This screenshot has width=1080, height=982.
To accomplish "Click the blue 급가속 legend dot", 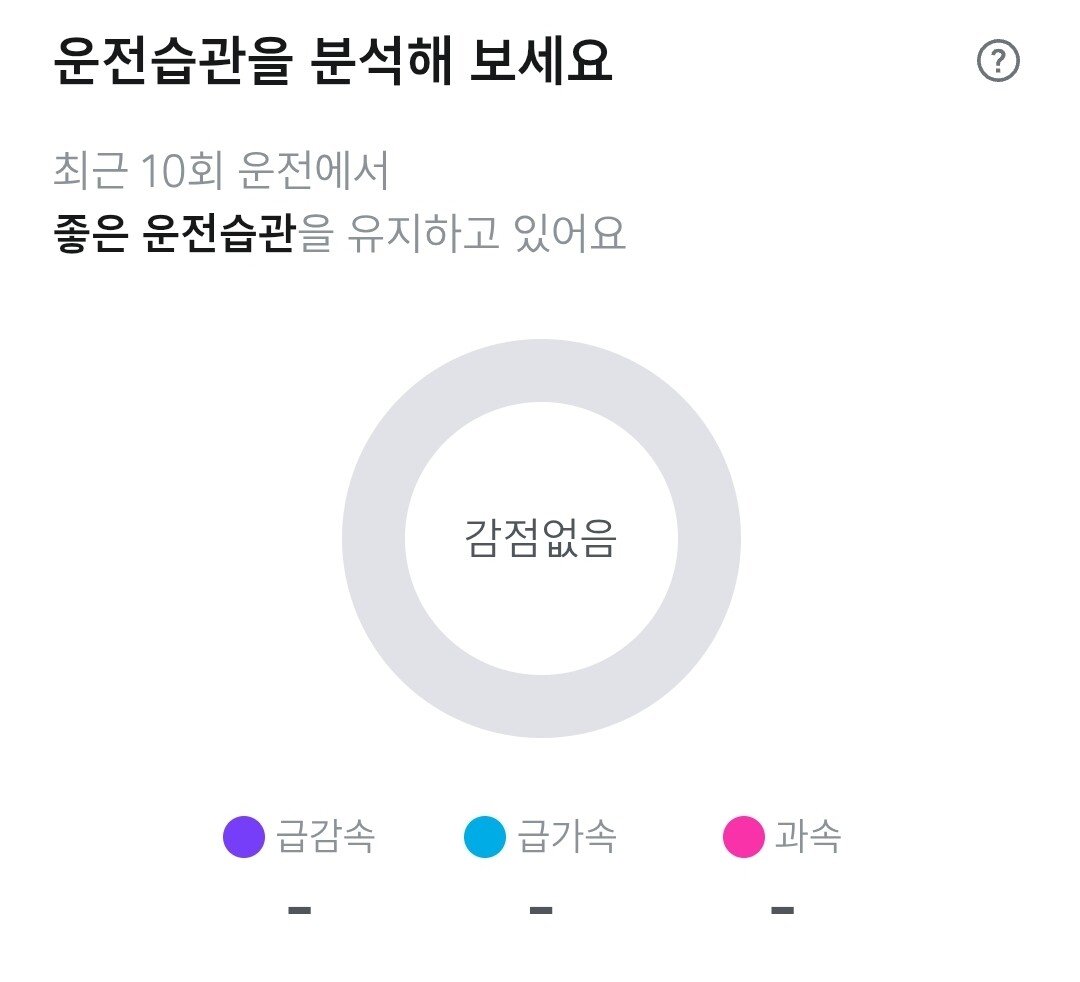I will pos(485,837).
